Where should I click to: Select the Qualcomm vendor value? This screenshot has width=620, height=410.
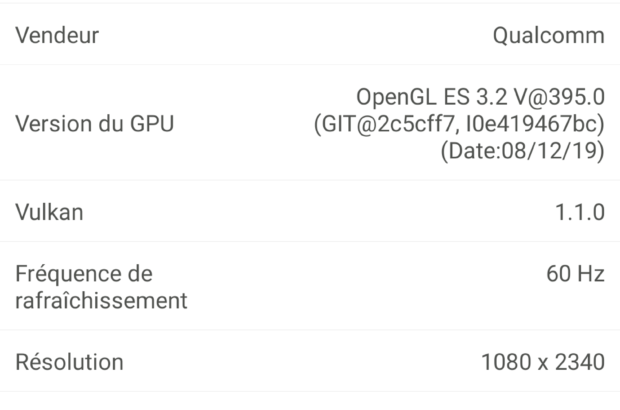pos(549,36)
